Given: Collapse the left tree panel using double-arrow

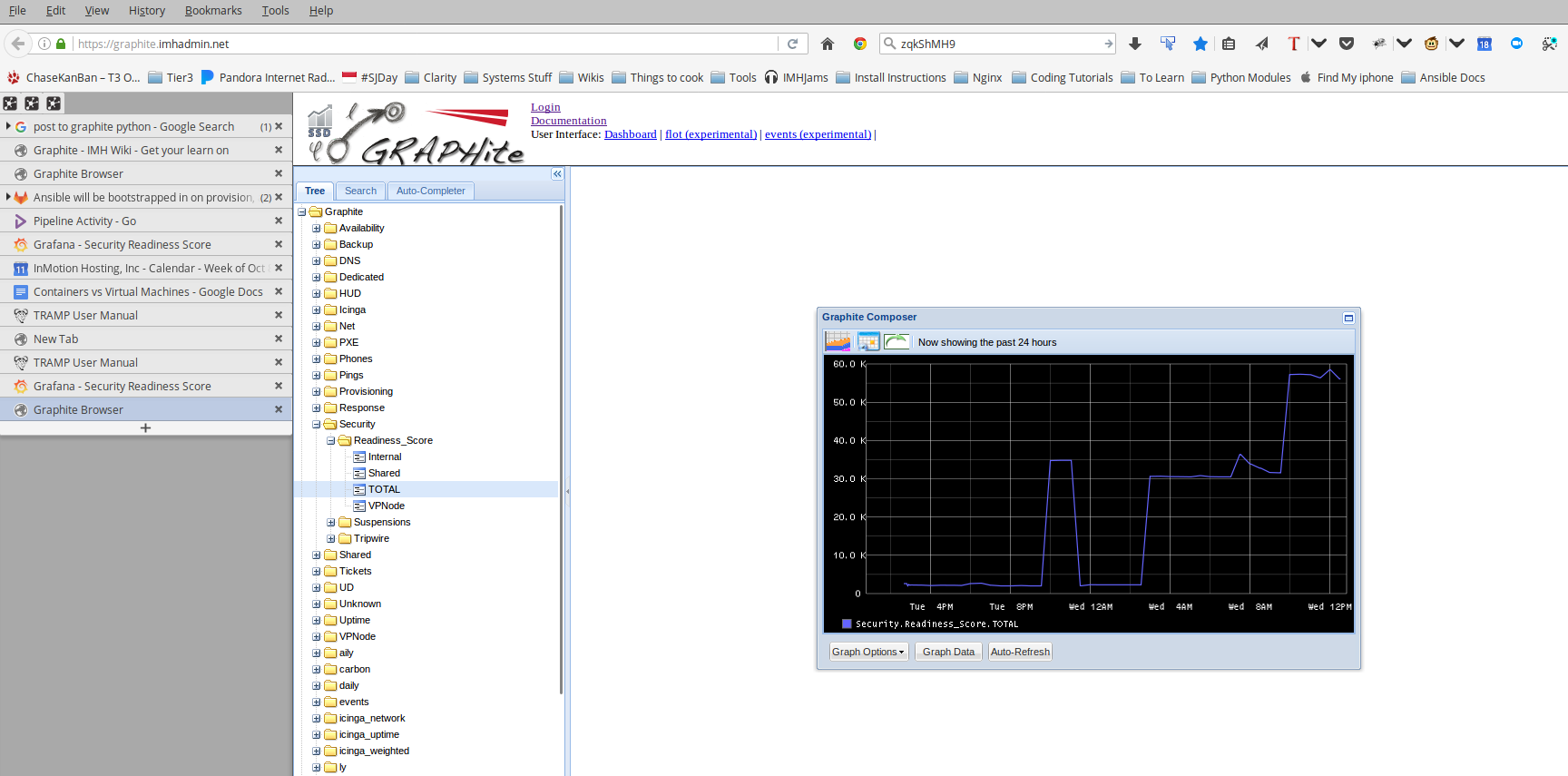Looking at the screenshot, I should [557, 174].
